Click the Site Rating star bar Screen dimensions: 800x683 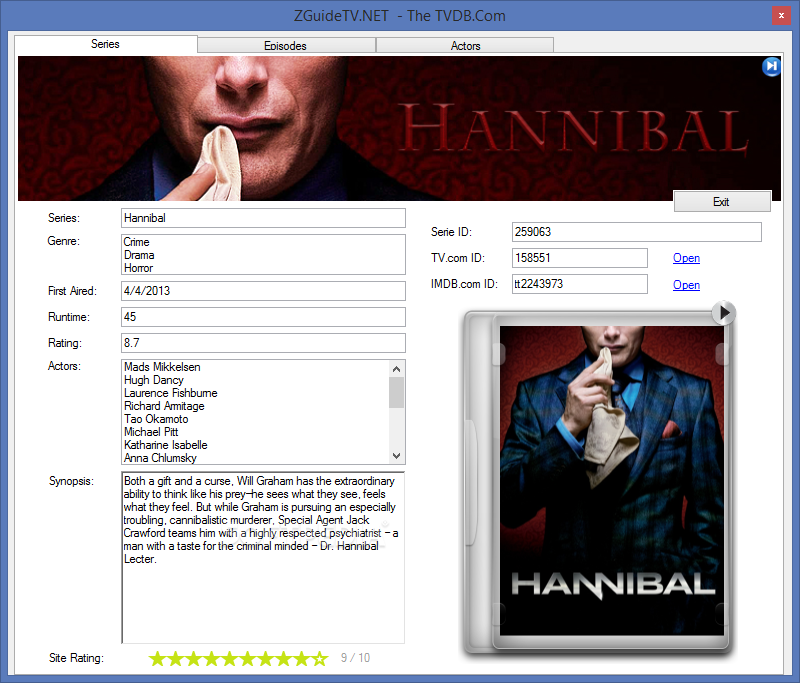click(x=239, y=659)
